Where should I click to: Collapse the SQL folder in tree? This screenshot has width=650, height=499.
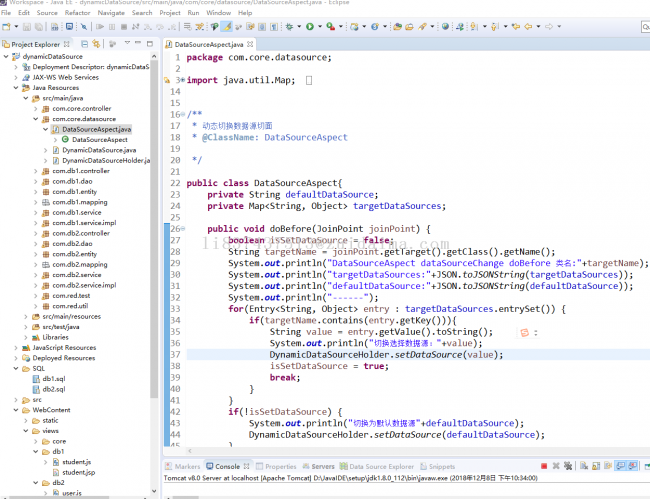click(14, 368)
